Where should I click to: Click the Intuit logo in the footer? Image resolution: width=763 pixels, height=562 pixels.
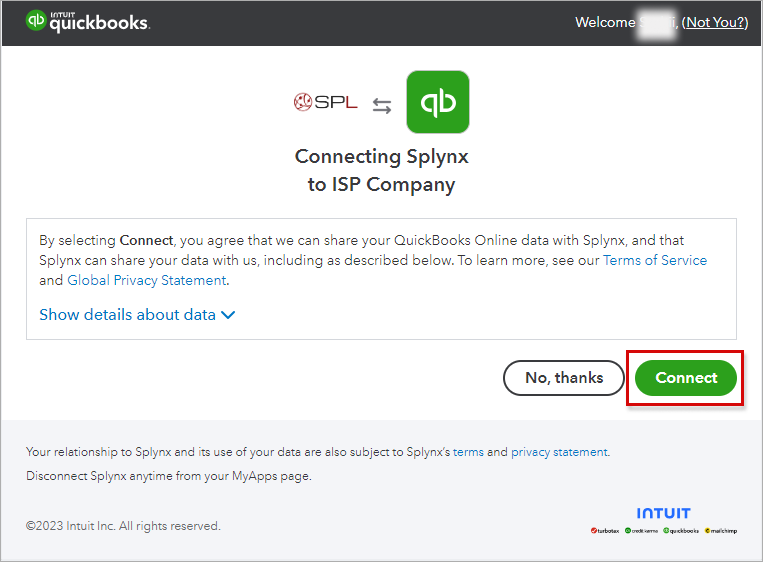663,513
